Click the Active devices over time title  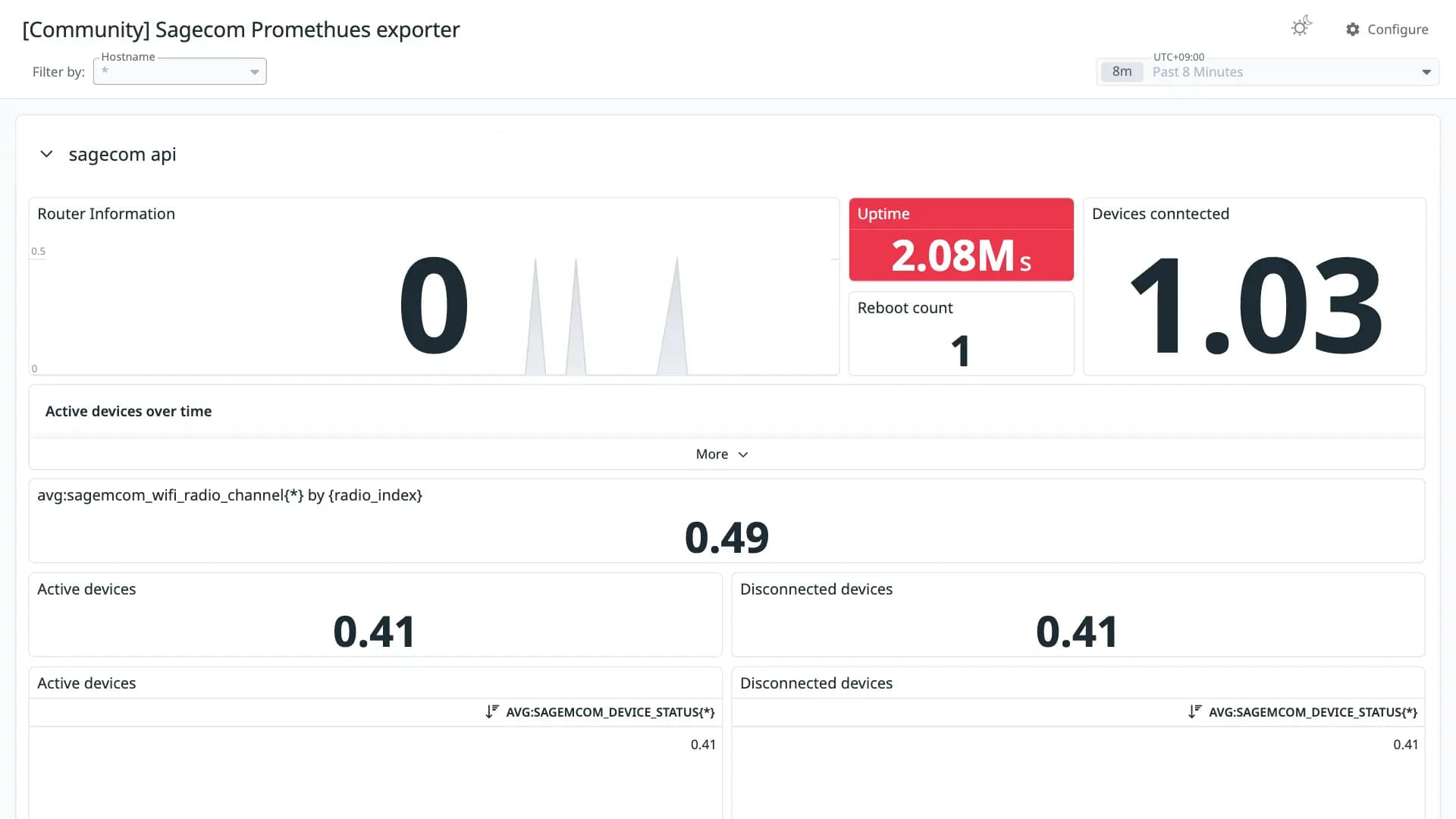click(x=128, y=411)
